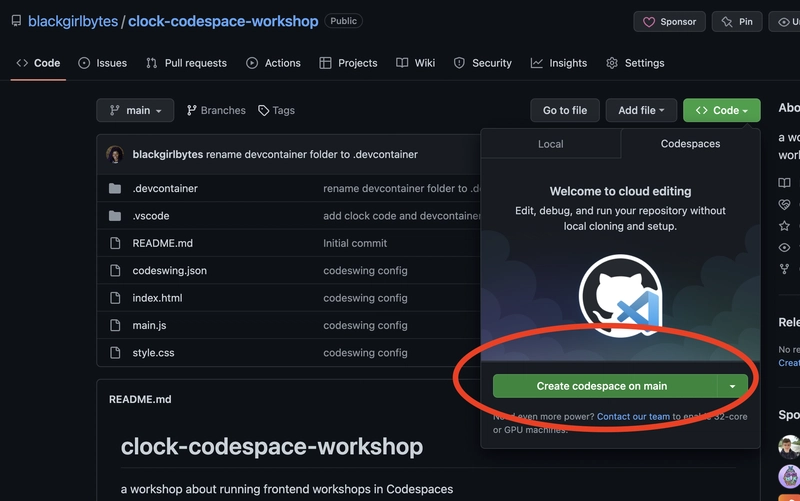Open the Wiki tab

pyautogui.click(x=415, y=63)
